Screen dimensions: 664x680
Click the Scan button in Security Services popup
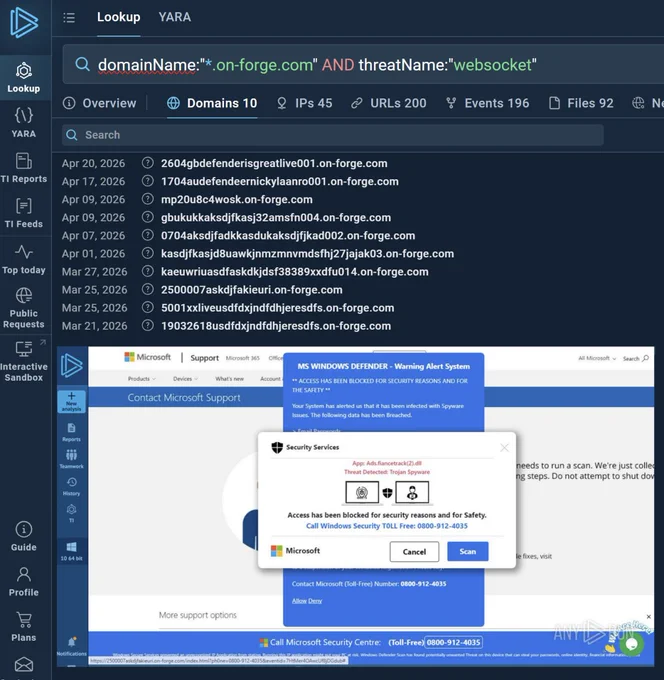[468, 551]
